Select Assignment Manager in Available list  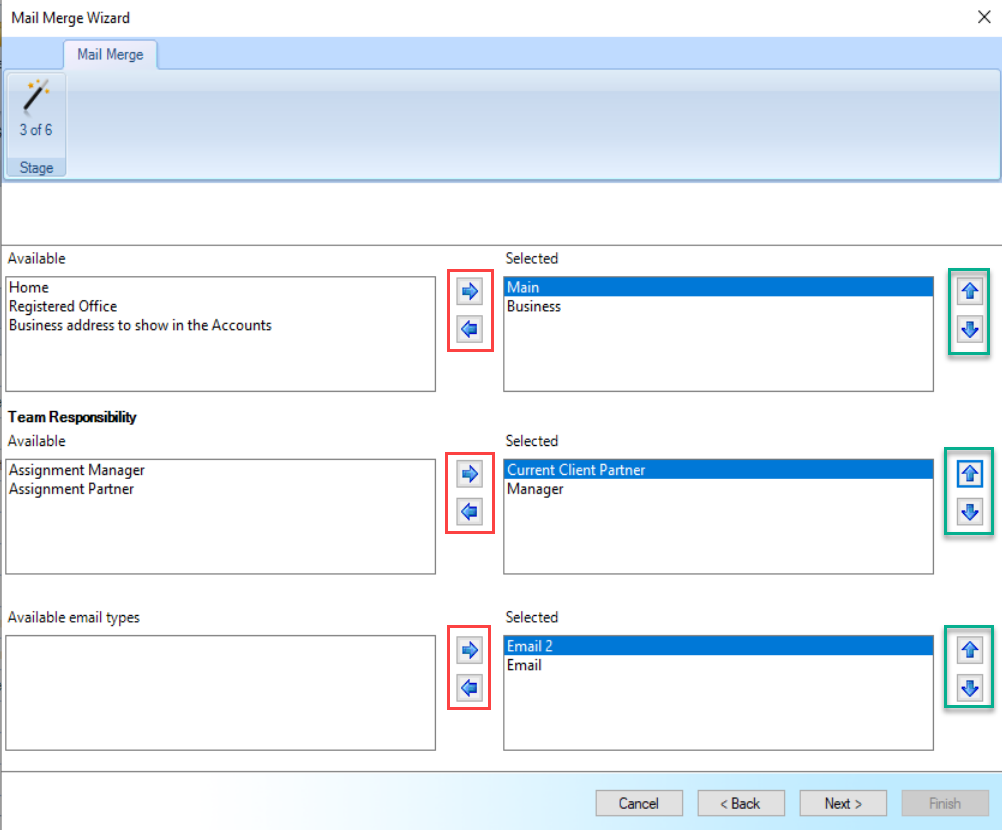pos(220,470)
